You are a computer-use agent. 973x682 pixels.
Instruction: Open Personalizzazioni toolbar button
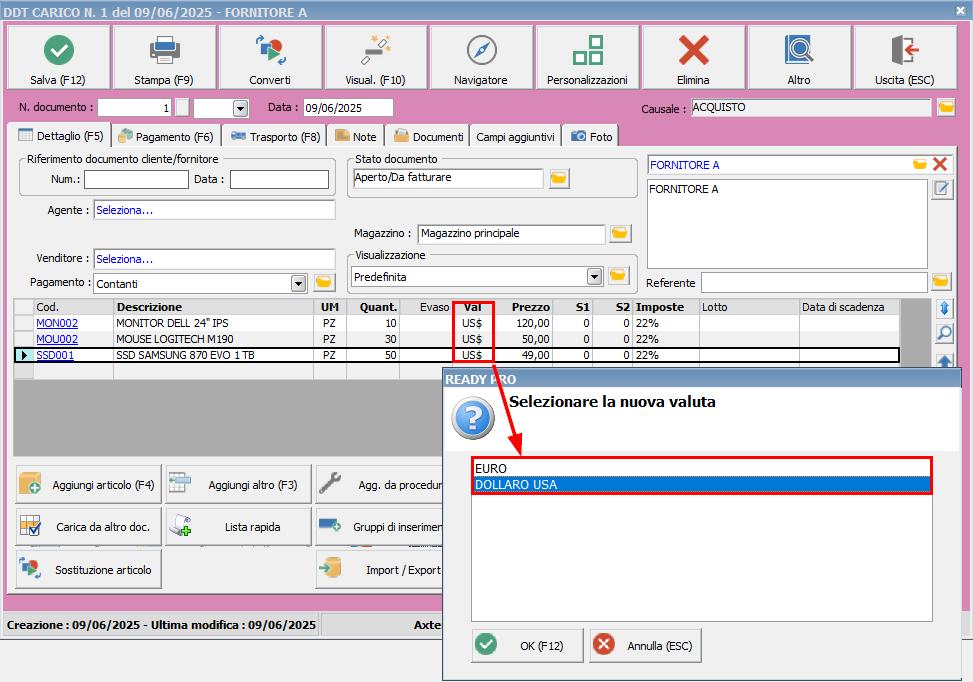587,58
